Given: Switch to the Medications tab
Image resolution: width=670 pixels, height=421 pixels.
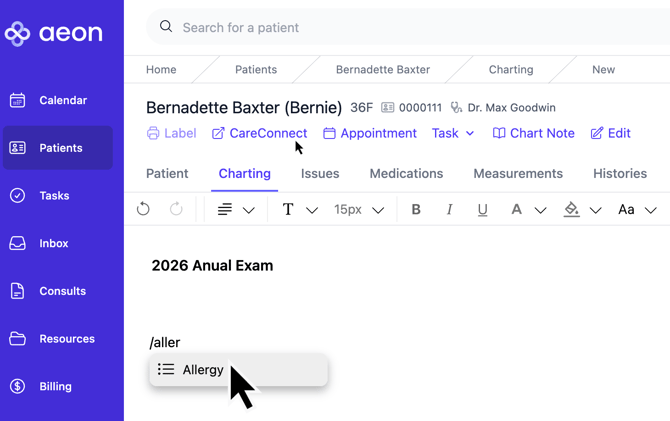Looking at the screenshot, I should [406, 173].
